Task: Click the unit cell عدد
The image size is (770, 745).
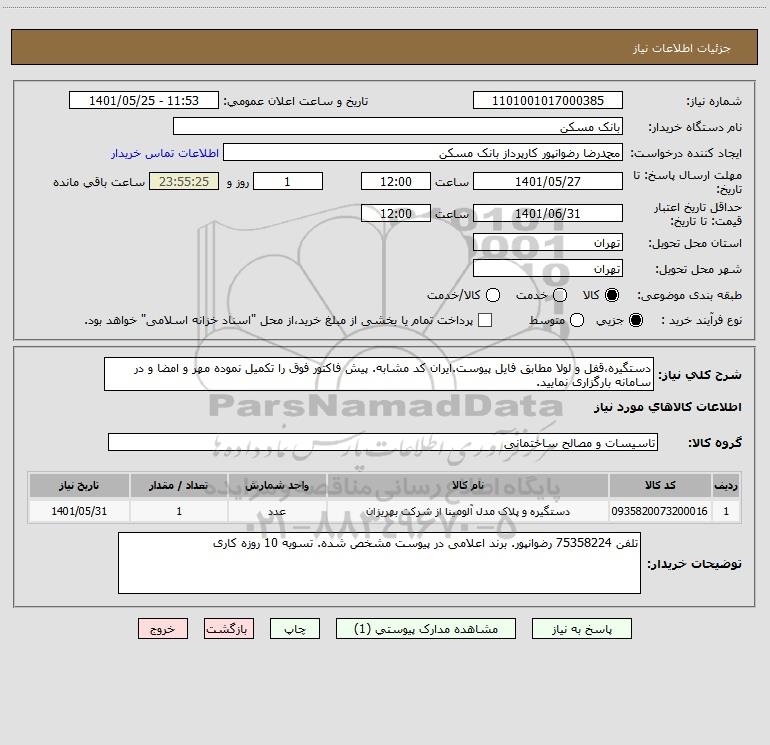Action: click(277, 511)
